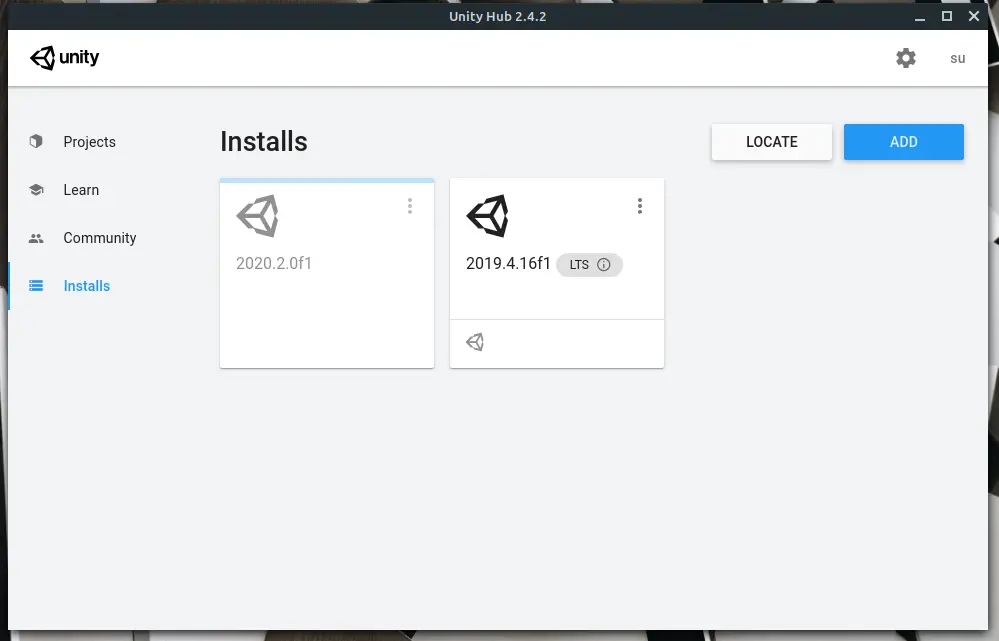Click the LOCATE button
This screenshot has width=999, height=641.
772,142
